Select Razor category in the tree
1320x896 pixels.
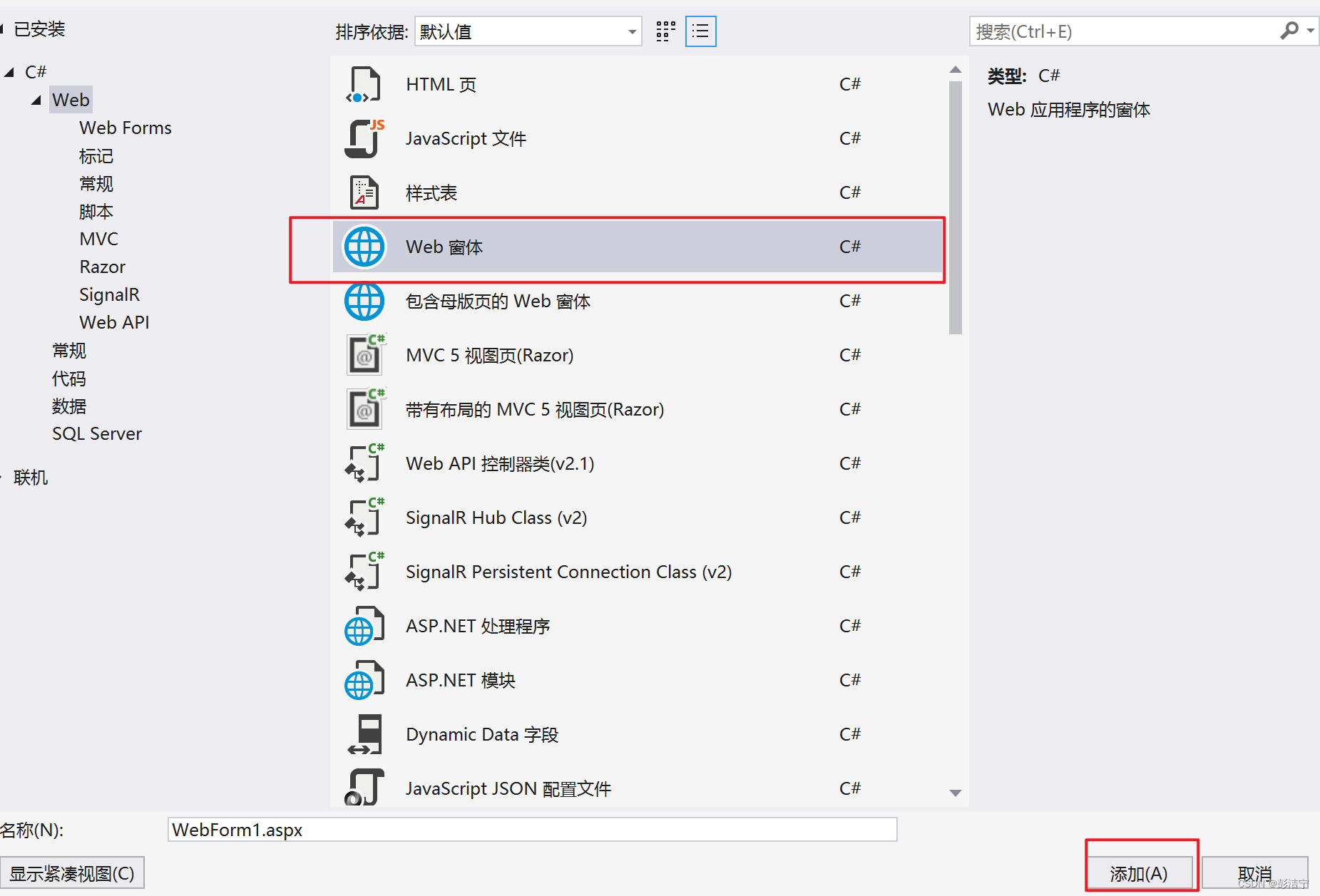[x=103, y=267]
